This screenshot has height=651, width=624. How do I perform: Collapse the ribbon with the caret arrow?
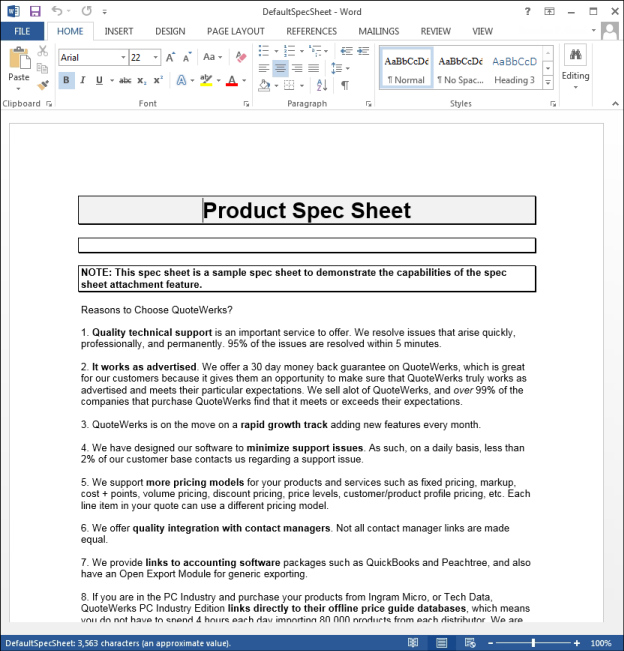615,104
